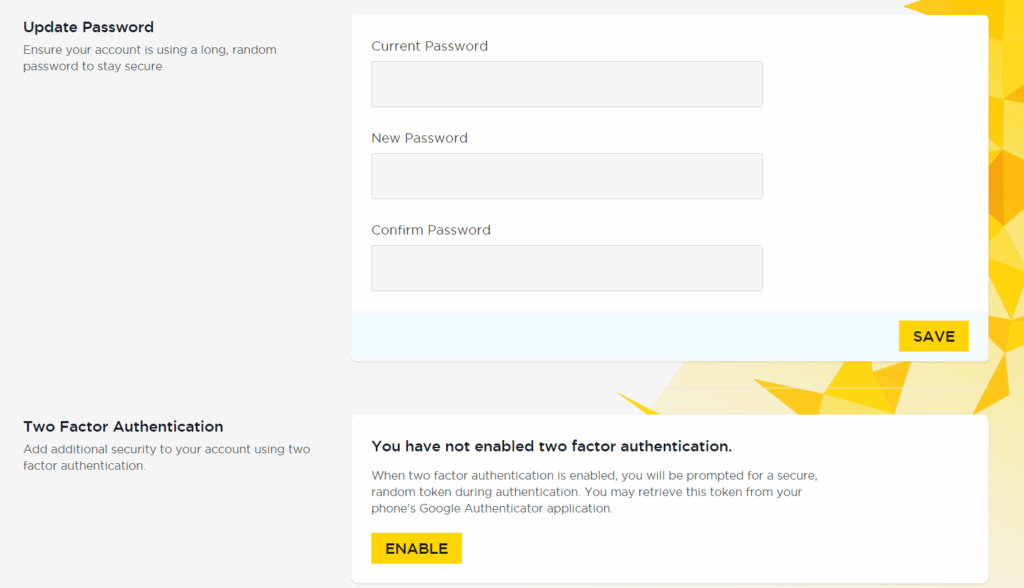Click the 'Add additional security' description text
Image resolution: width=1024 pixels, height=588 pixels.
click(167, 457)
